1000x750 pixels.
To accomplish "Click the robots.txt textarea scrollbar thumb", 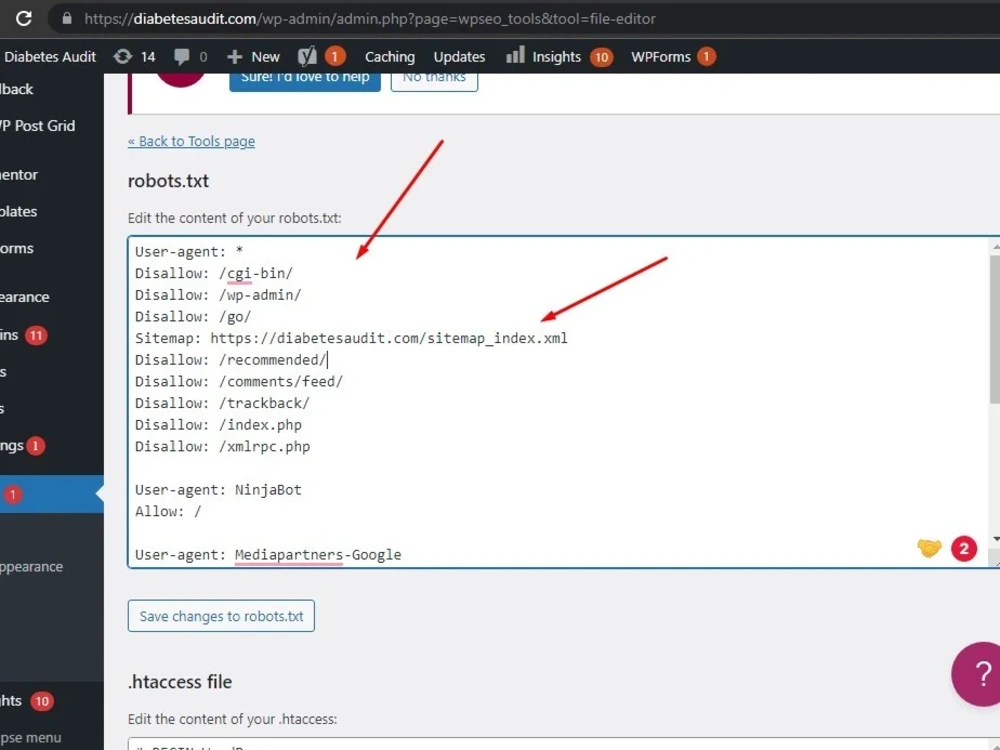I will 995,328.
